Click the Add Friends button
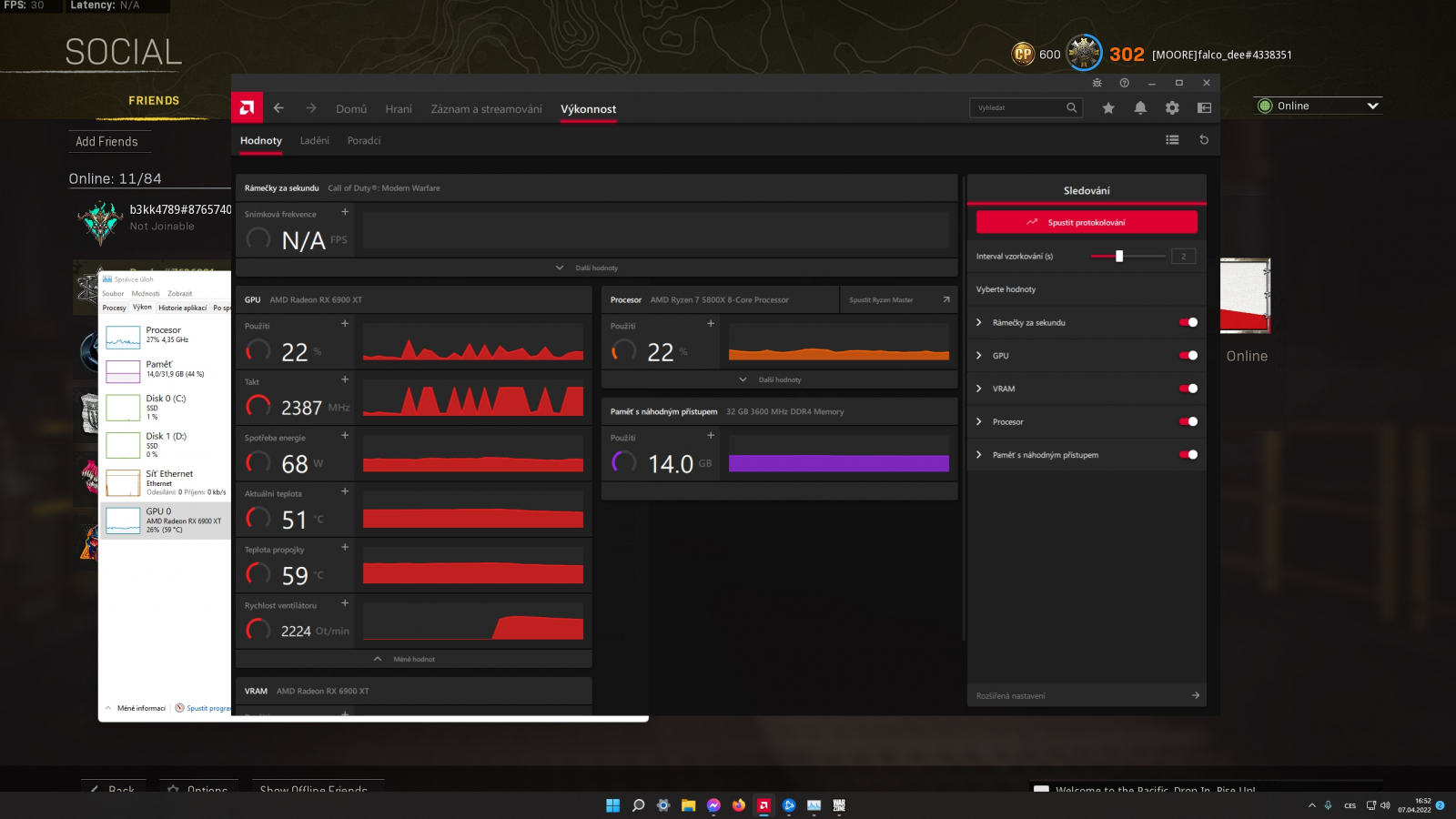 (107, 142)
